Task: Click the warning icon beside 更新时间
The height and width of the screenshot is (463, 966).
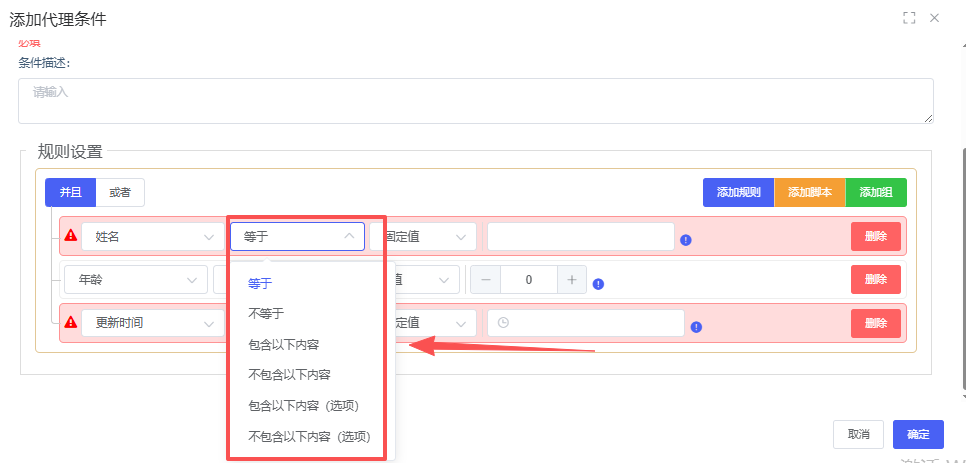Action: tap(71, 323)
